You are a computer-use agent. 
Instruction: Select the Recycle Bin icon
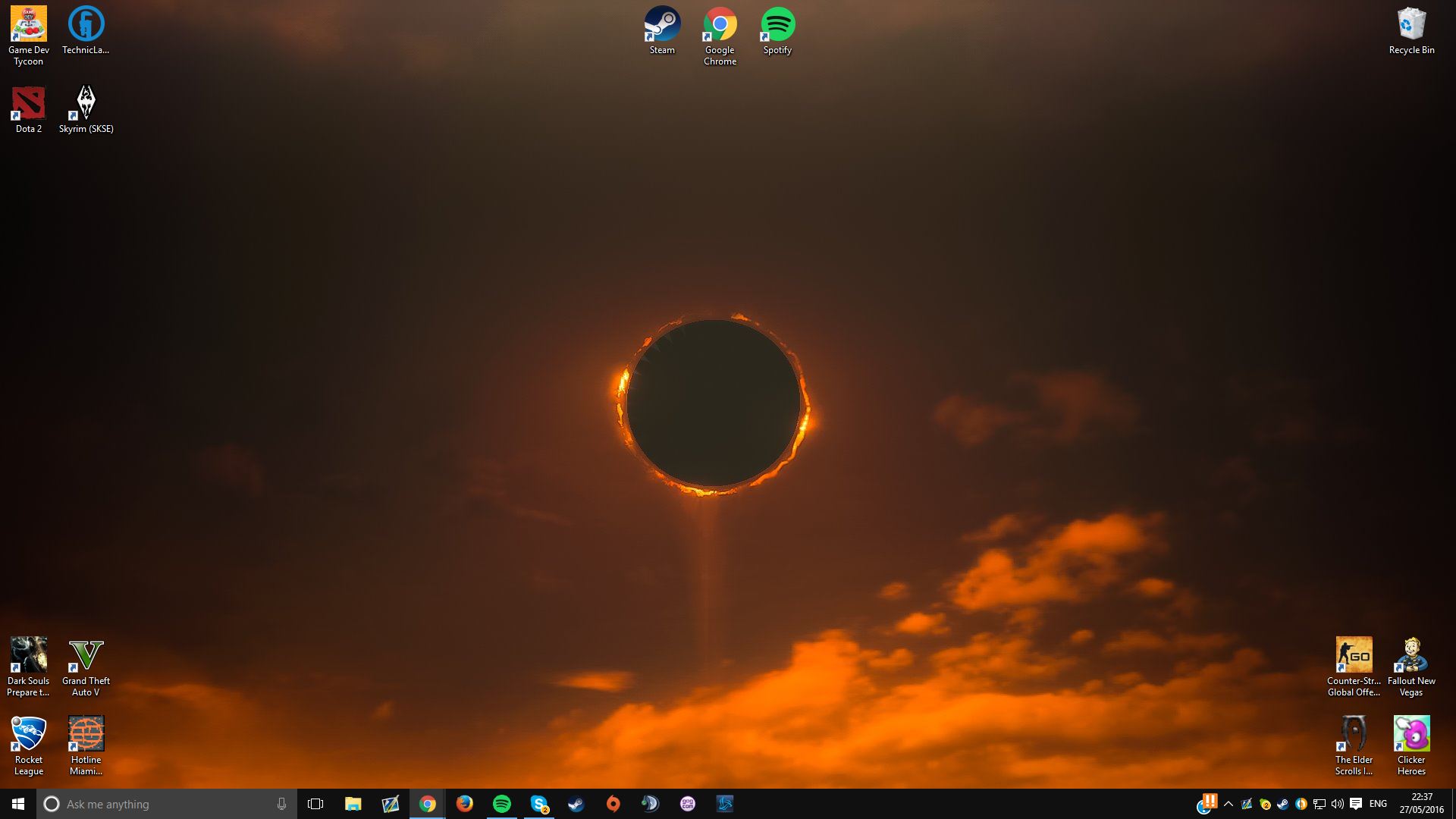(1411, 31)
